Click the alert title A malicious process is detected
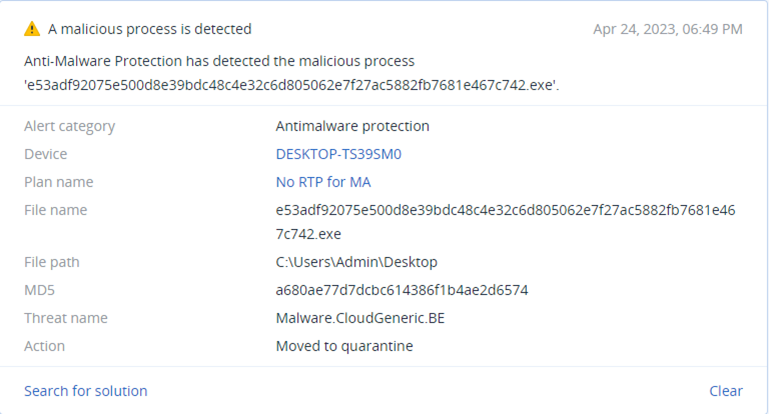This screenshot has height=414, width=769. point(150,29)
